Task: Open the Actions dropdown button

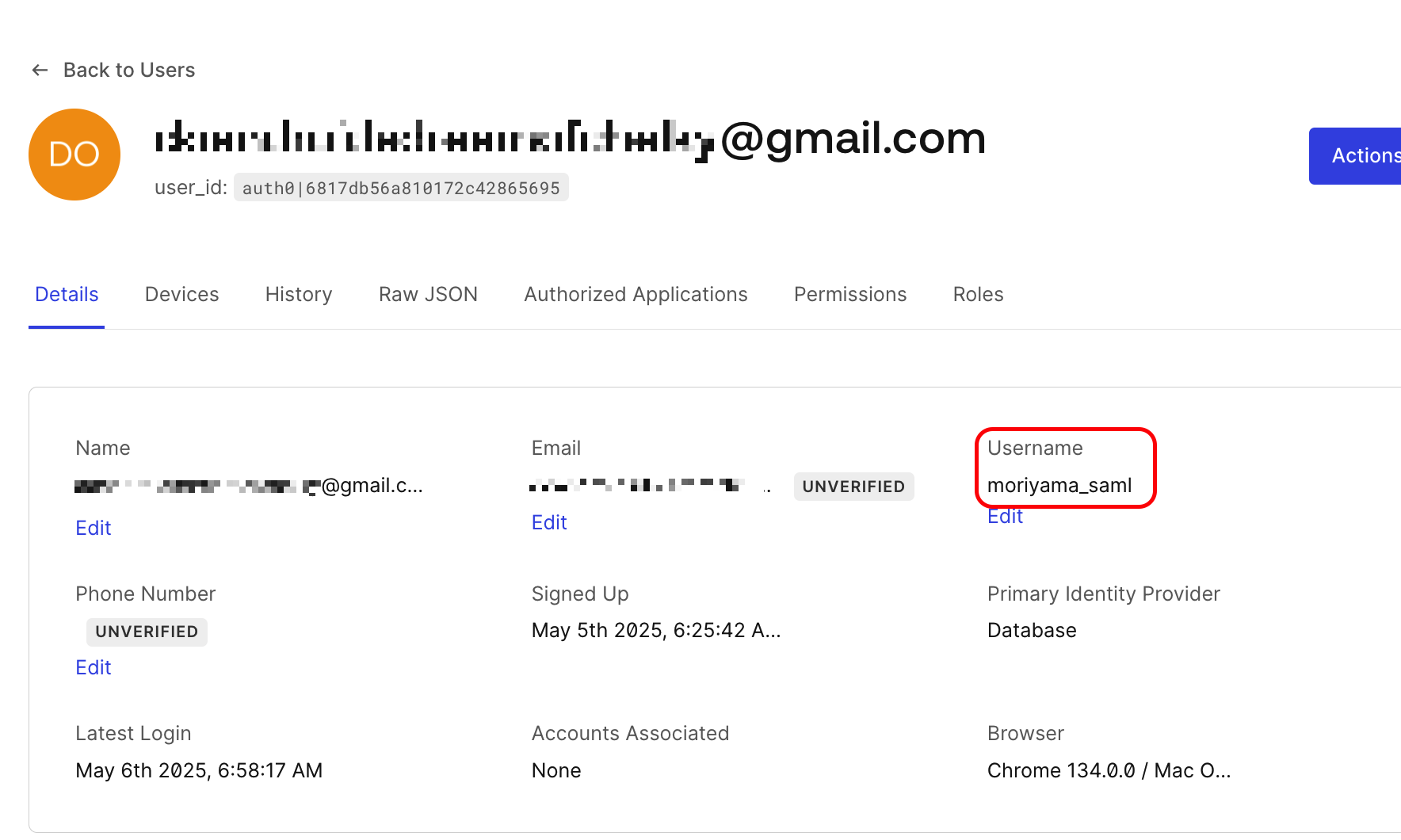Action: point(1355,156)
